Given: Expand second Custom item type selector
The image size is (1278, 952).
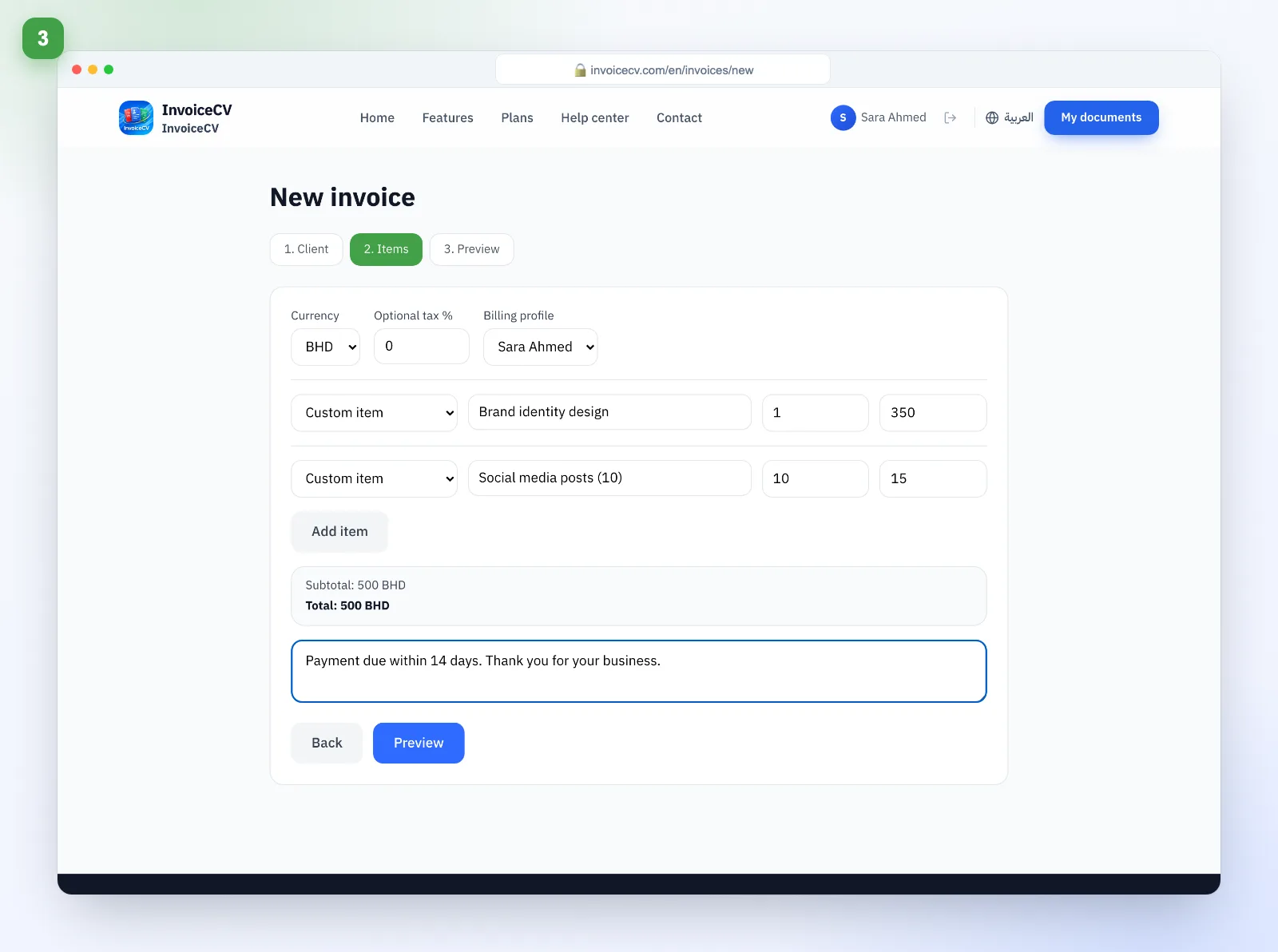Looking at the screenshot, I should 374,478.
